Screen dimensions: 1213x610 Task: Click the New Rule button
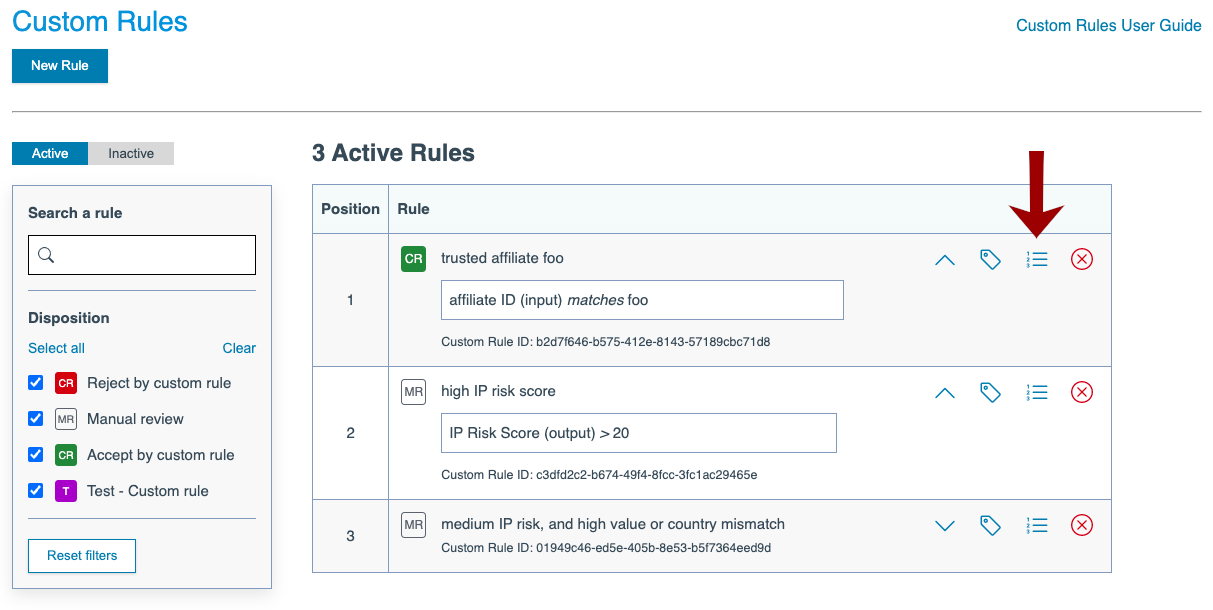tap(60, 66)
